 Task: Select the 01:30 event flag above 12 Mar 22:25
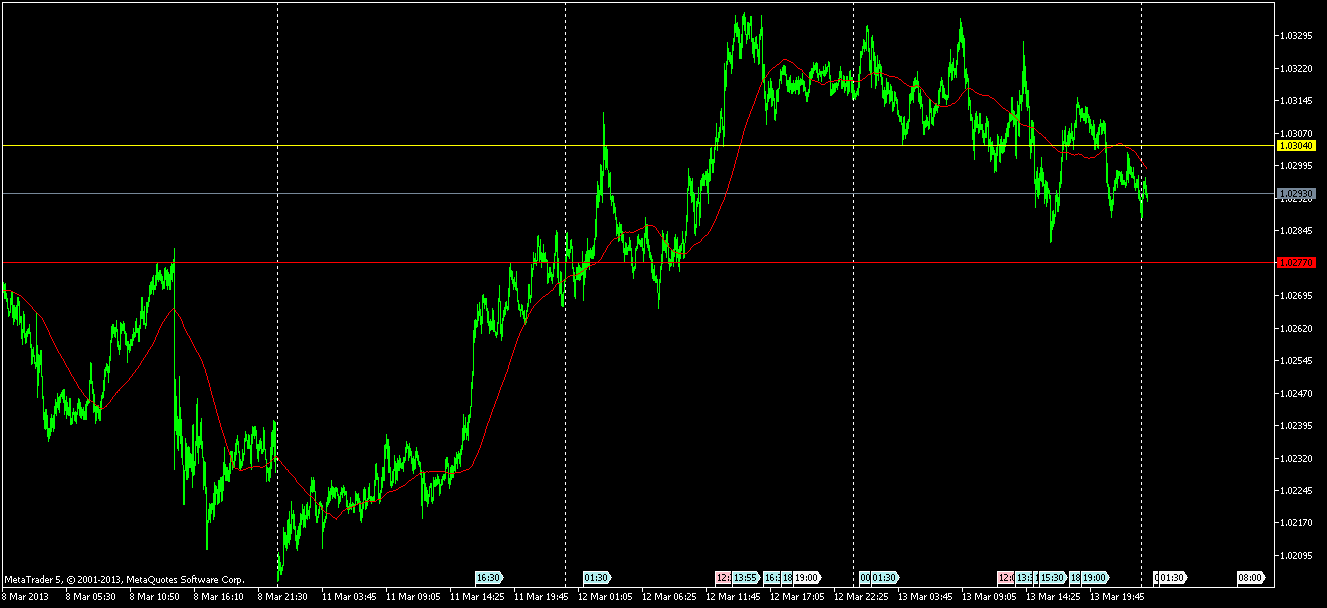884,577
